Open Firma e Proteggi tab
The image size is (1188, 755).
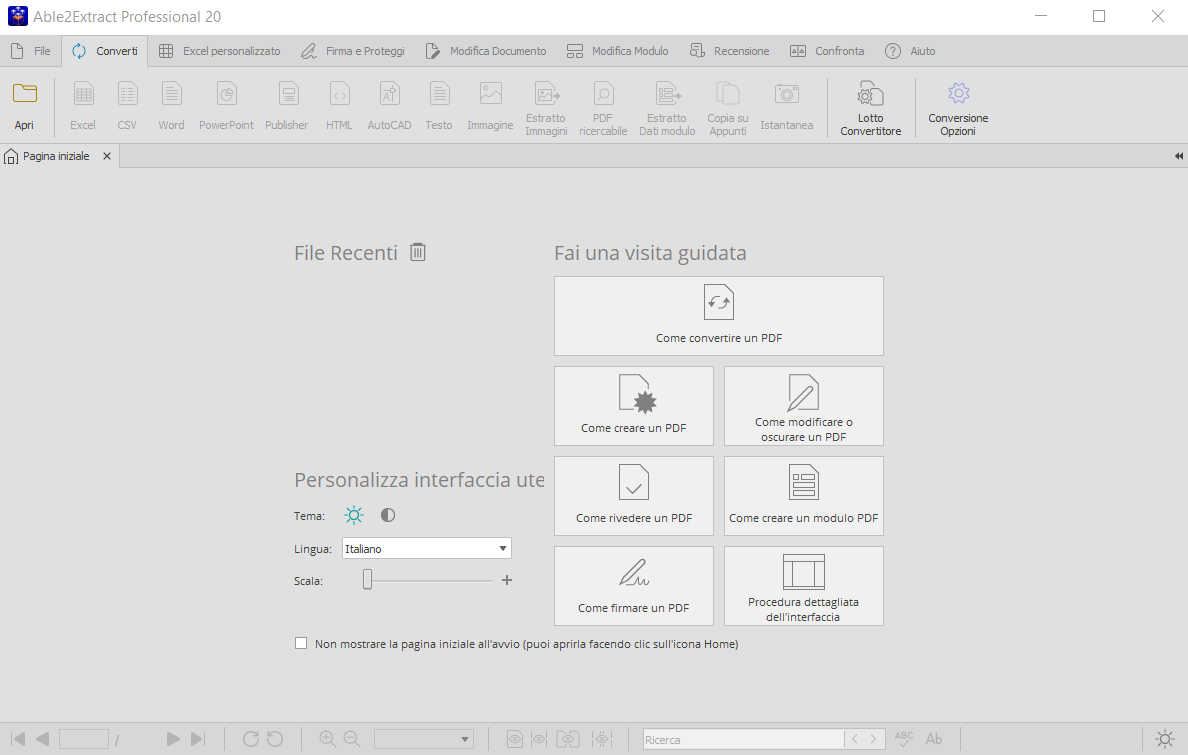[x=353, y=51]
